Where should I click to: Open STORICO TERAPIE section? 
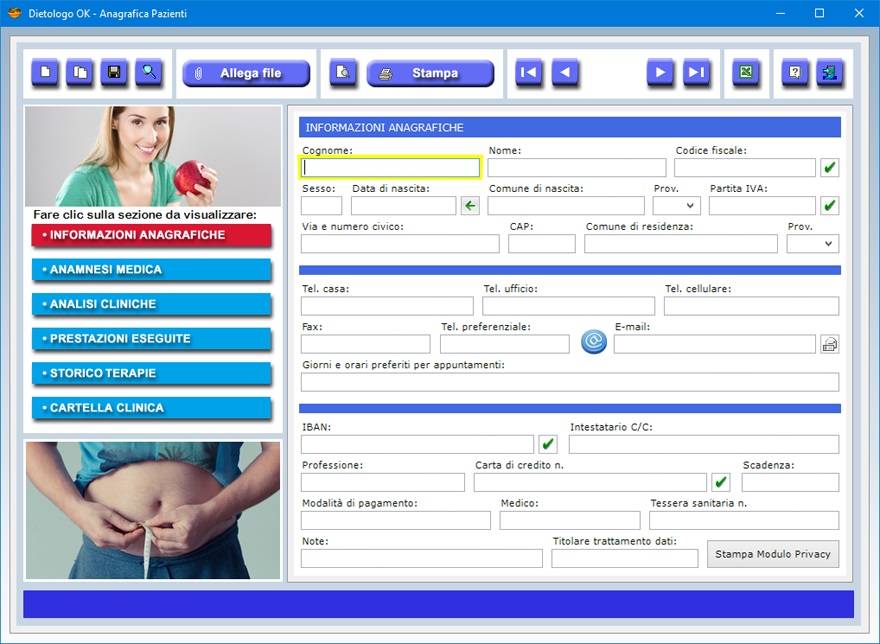tap(152, 373)
